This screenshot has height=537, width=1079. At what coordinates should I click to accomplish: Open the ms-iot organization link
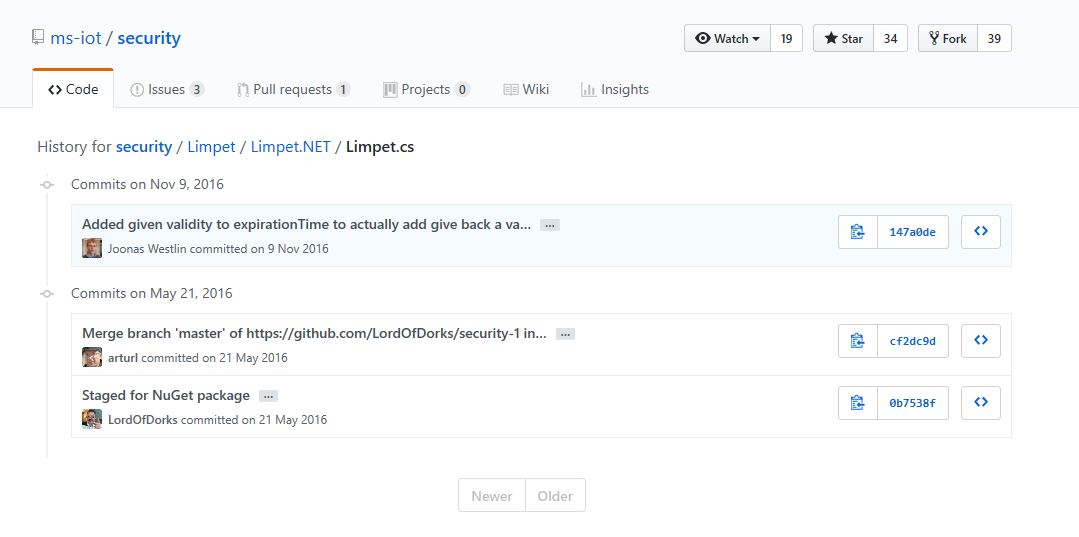[x=76, y=39]
